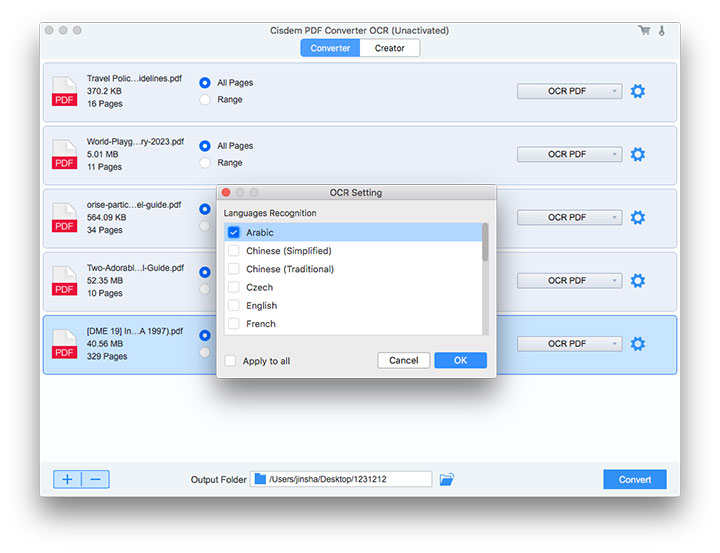Open OCR PDF dropdown for World-Playground file

click(x=568, y=154)
